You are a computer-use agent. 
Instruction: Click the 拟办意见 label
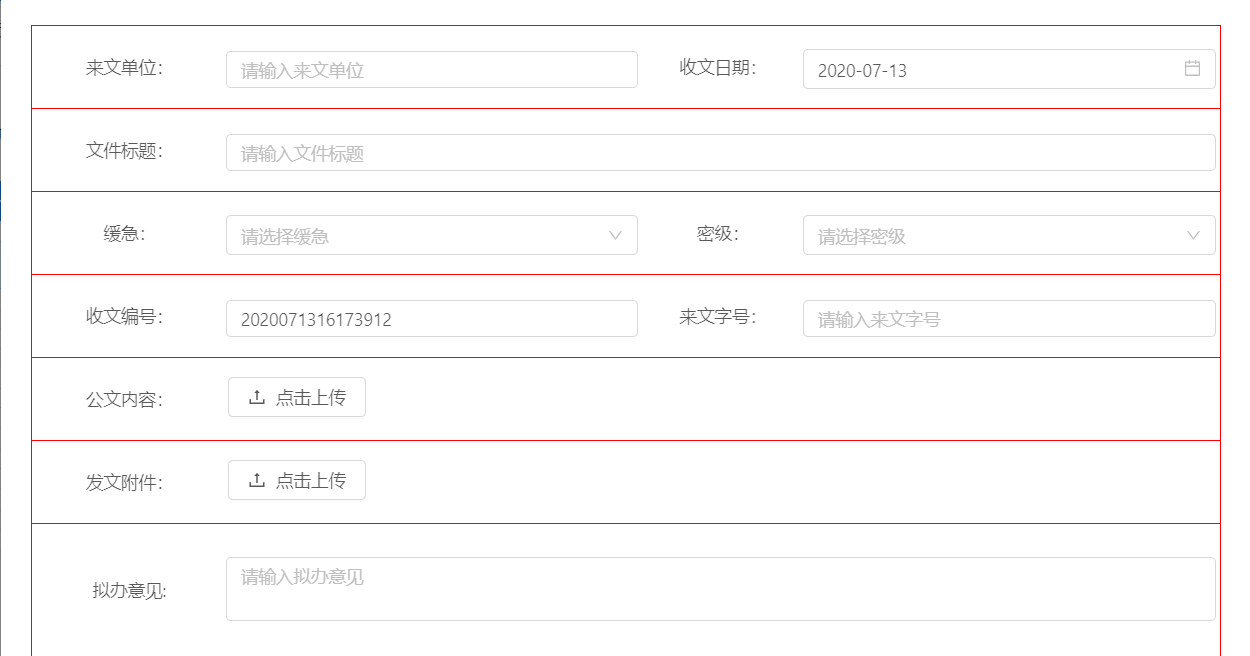click(x=129, y=591)
